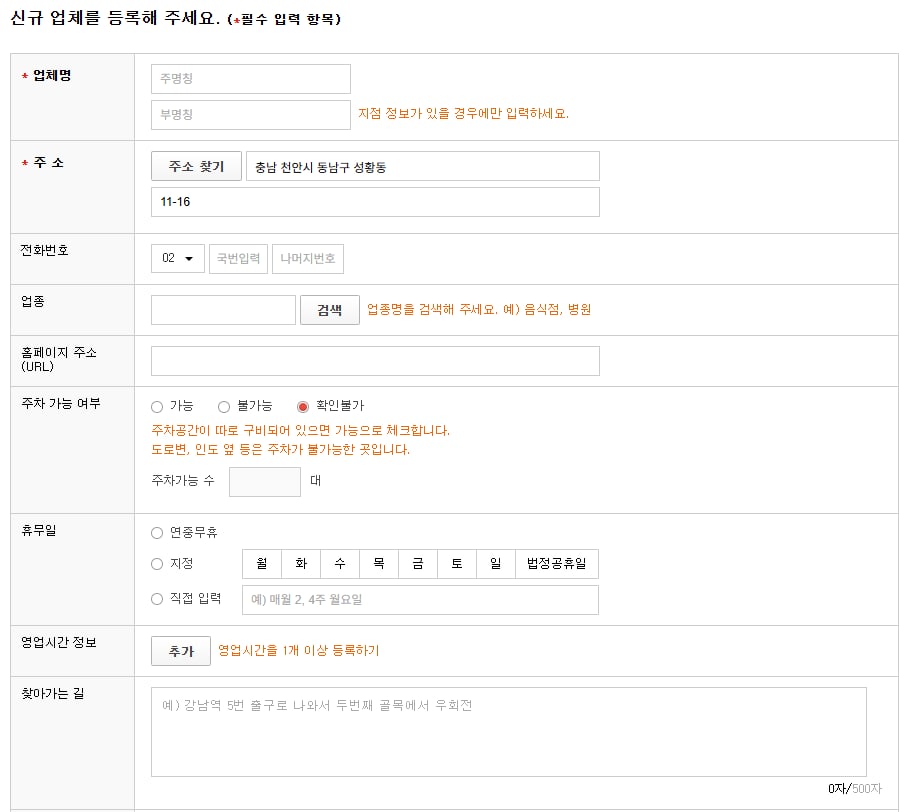Toggle the 일 day button
Viewport: 915px width, 812px height.
click(x=496, y=564)
